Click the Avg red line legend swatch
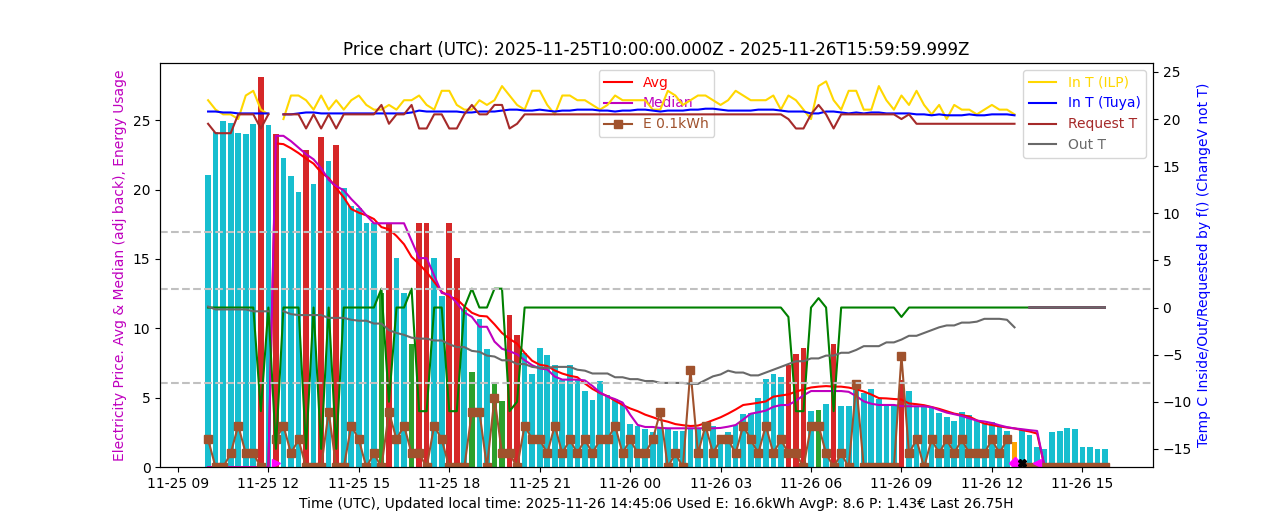The width and height of the screenshot is (1281, 525). pyautogui.click(x=618, y=82)
